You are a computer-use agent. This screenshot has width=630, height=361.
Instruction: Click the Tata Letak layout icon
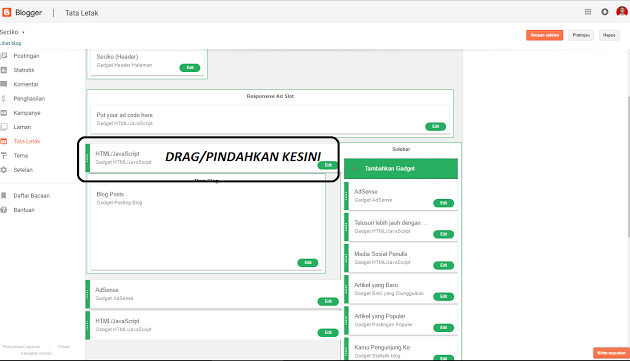point(4,141)
